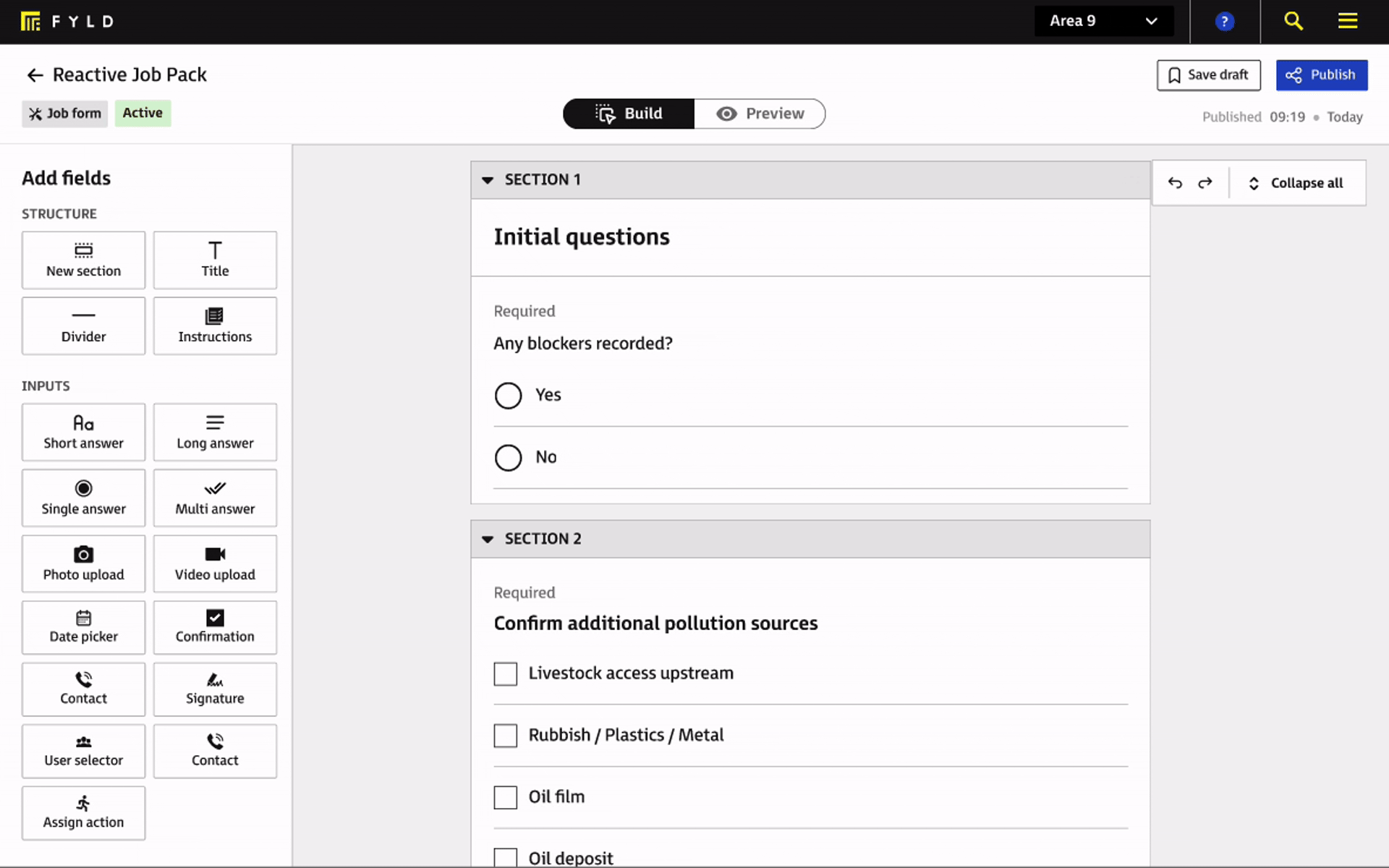Click the Save draft button
This screenshot has width=1389, height=868.
click(1208, 75)
